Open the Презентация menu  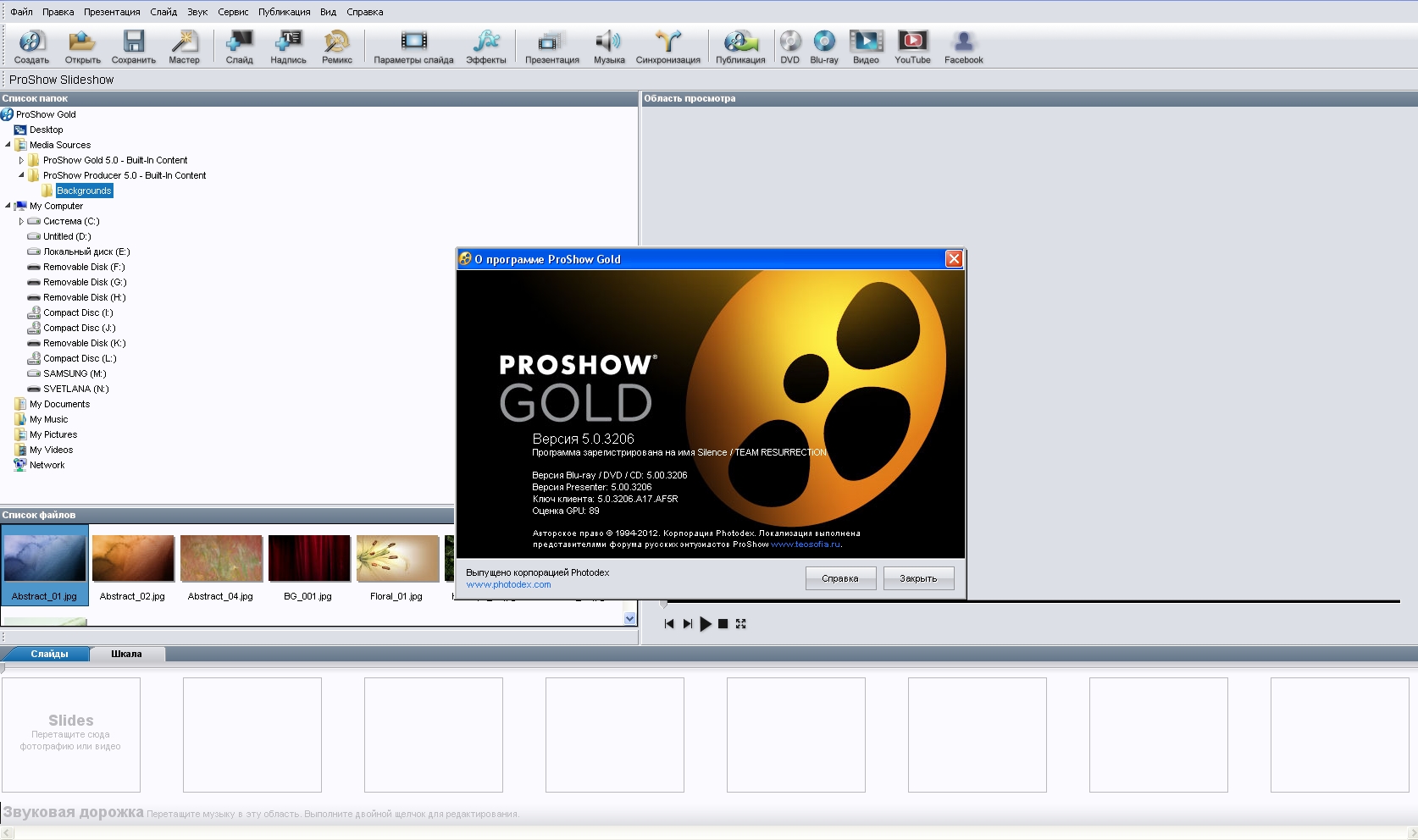tap(112, 12)
